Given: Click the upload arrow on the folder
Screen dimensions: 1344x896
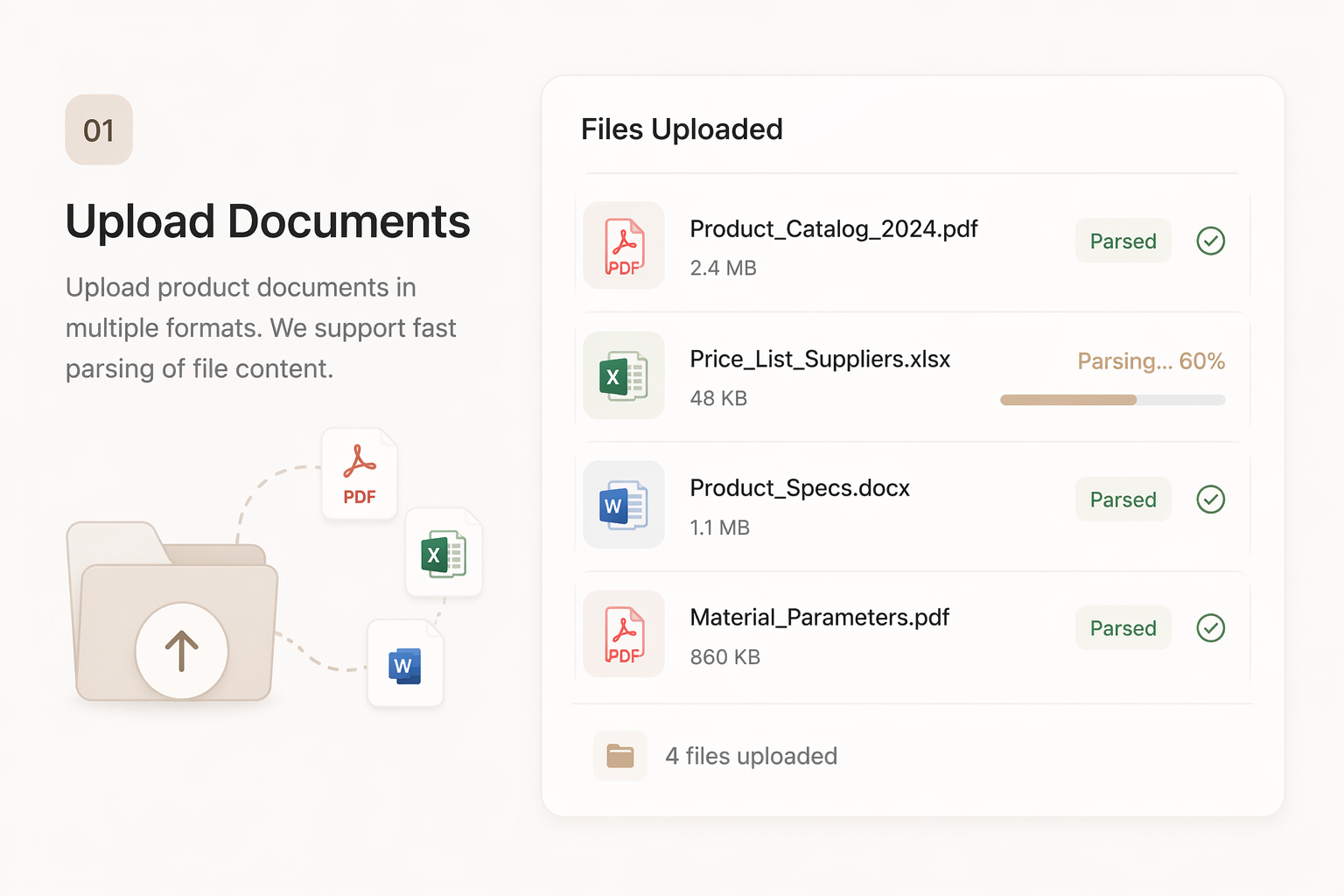Looking at the screenshot, I should click(x=182, y=651).
